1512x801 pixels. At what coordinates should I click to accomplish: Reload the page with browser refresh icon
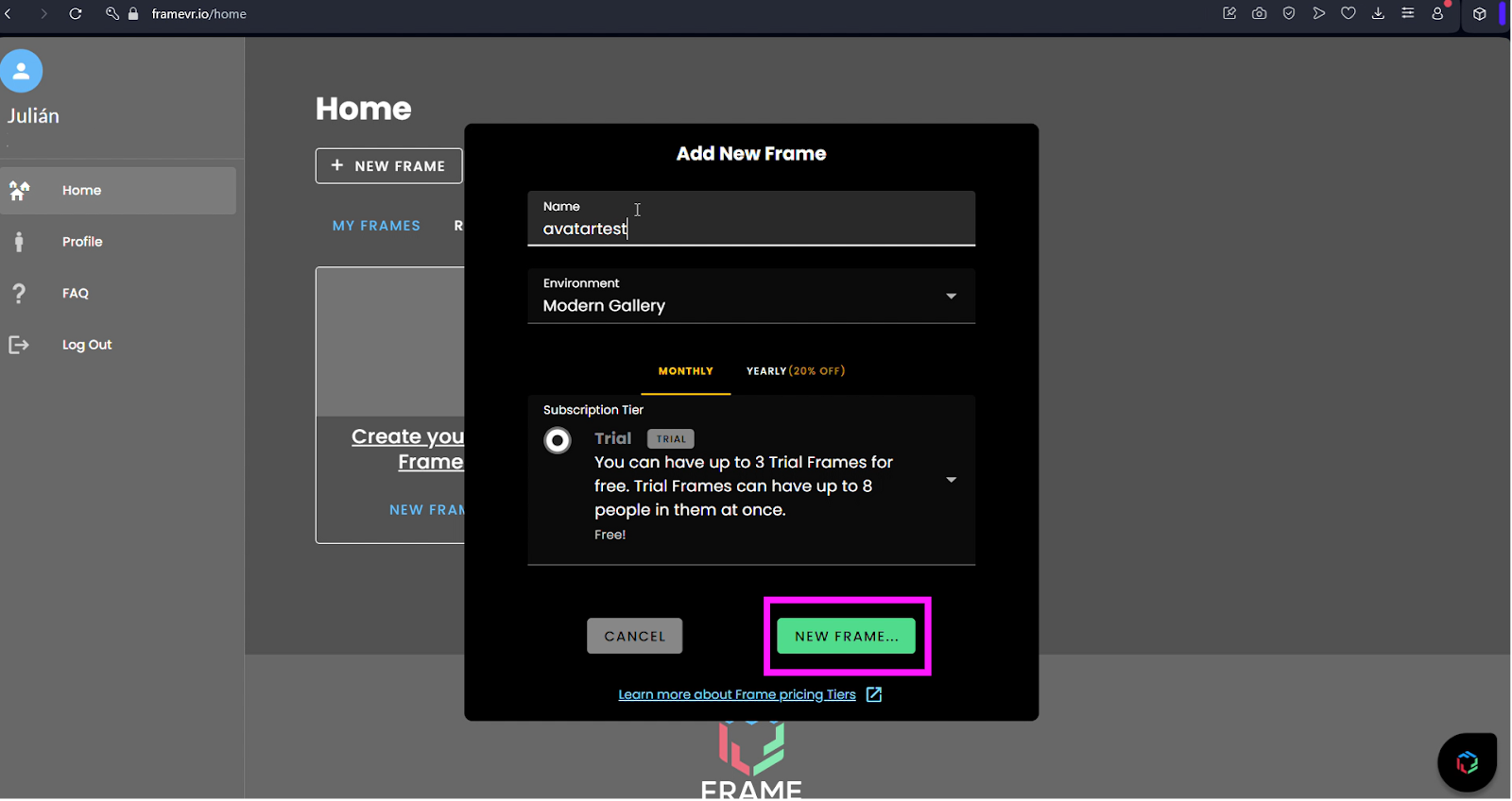[x=76, y=14]
